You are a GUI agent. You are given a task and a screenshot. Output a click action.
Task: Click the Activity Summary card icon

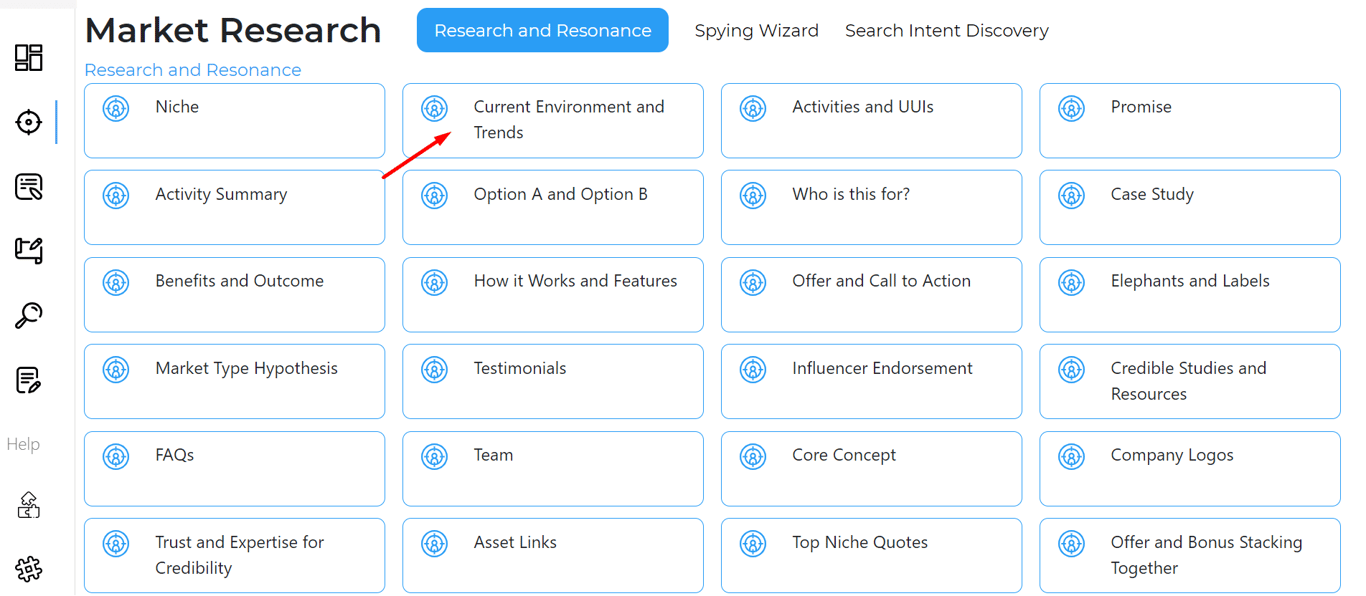[x=117, y=195]
